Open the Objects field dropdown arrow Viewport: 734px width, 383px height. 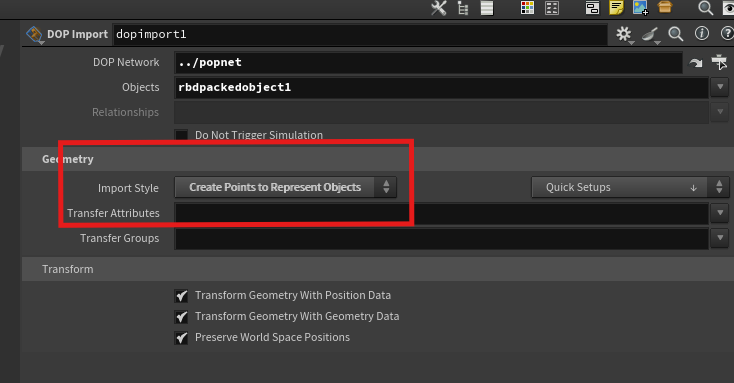click(720, 88)
